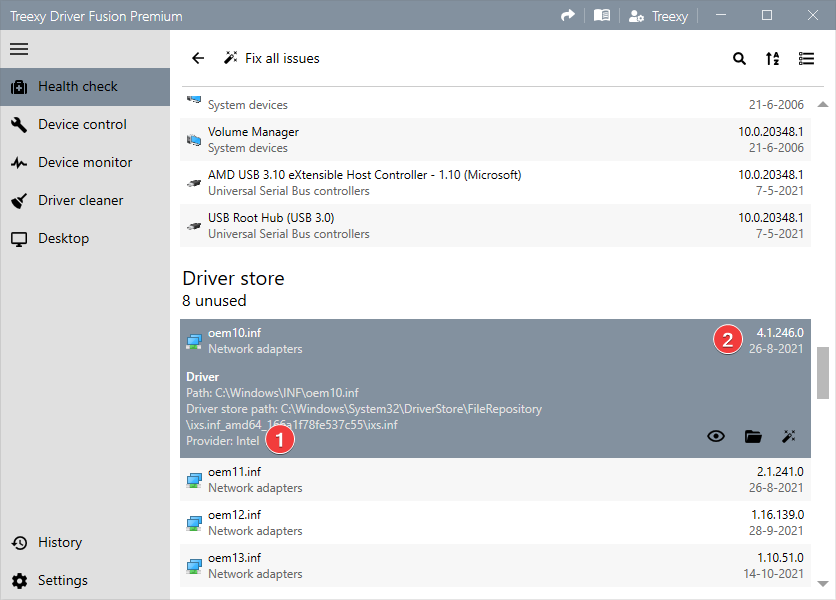Image resolution: width=836 pixels, height=600 pixels.
Task: Click the Device control wrench icon
Action: (19, 125)
